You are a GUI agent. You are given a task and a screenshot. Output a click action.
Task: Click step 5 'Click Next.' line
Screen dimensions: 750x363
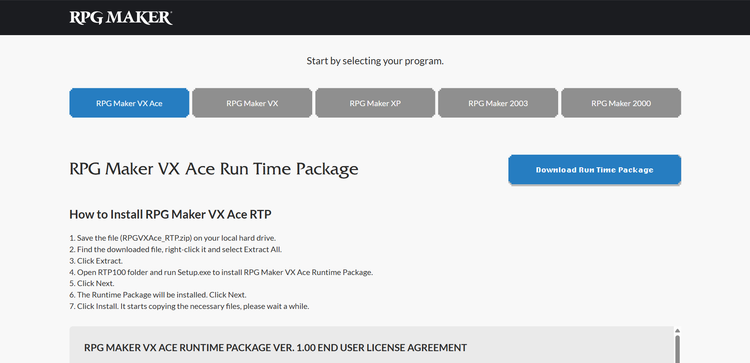[x=92, y=284]
